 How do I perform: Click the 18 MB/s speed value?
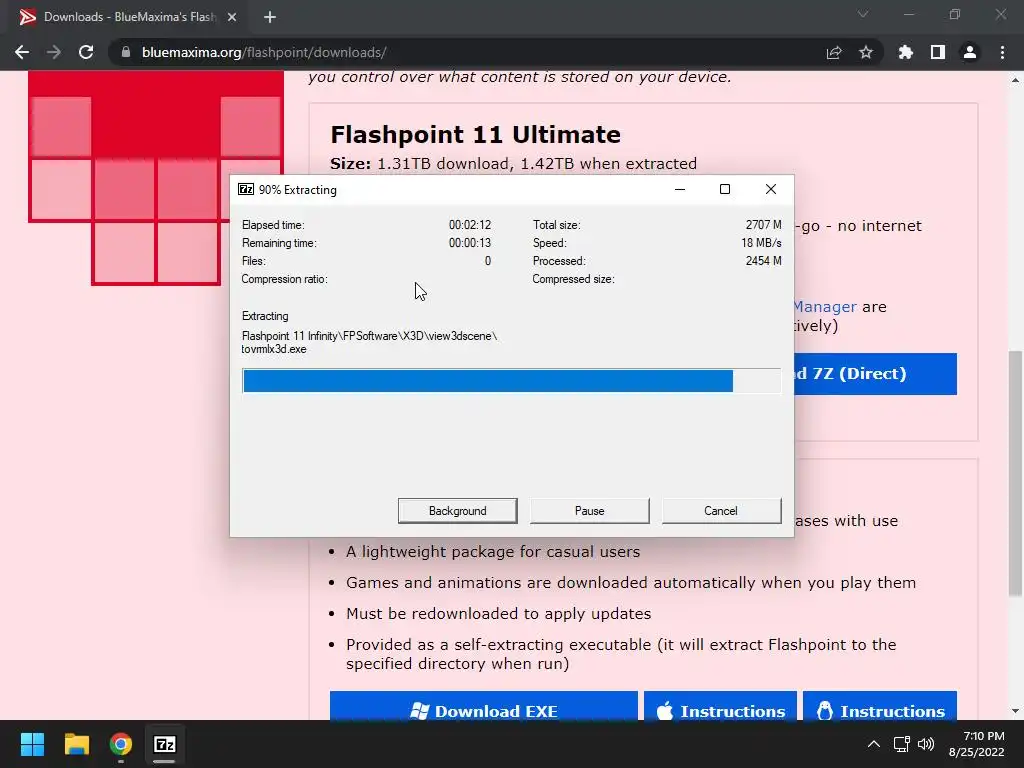pyautogui.click(x=761, y=243)
